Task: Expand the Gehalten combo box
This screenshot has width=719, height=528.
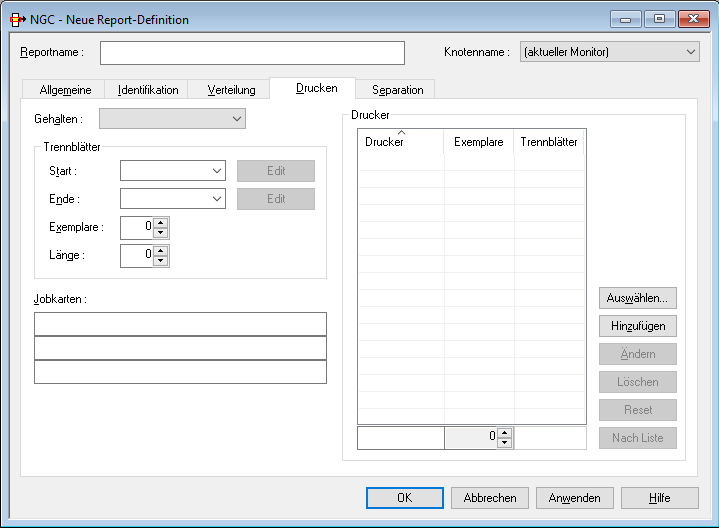Action: [x=237, y=119]
